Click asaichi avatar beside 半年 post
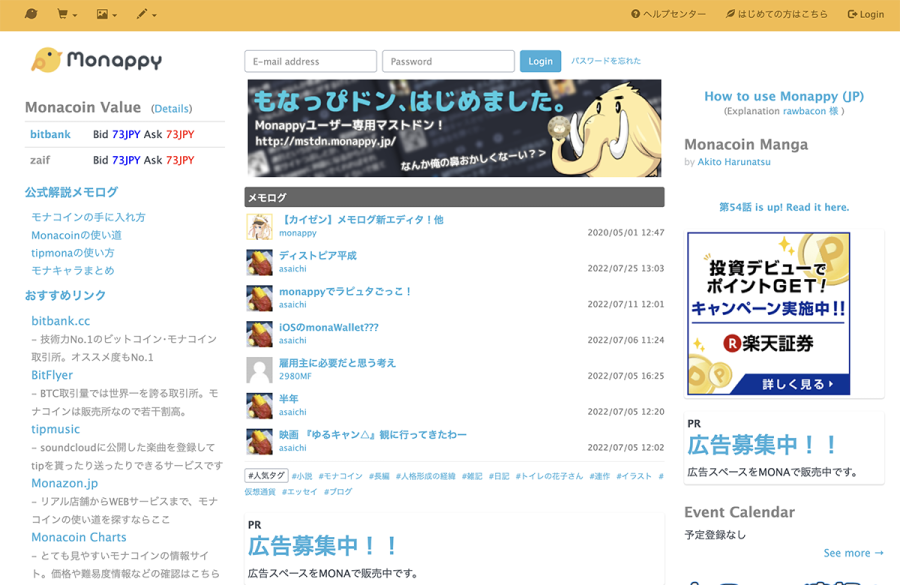The image size is (900, 585). (259, 406)
